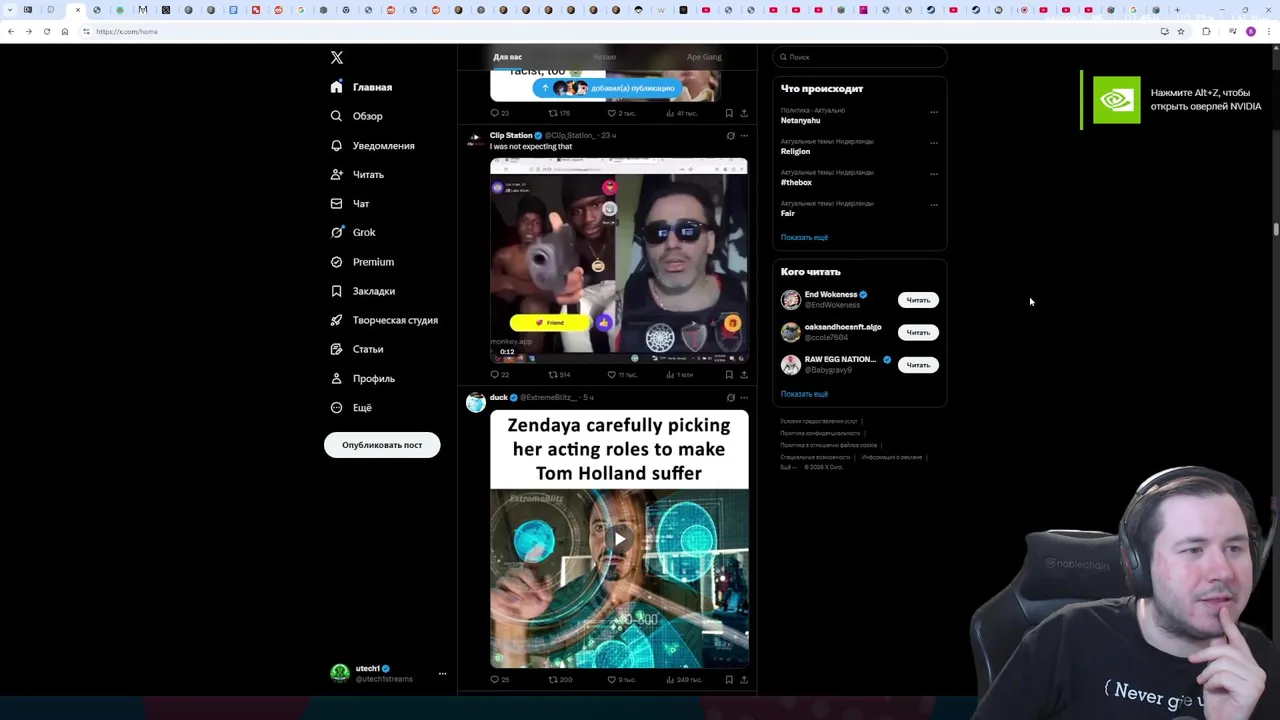This screenshot has width=1280, height=720.
Task: Repost the duck post
Action: click(560, 680)
